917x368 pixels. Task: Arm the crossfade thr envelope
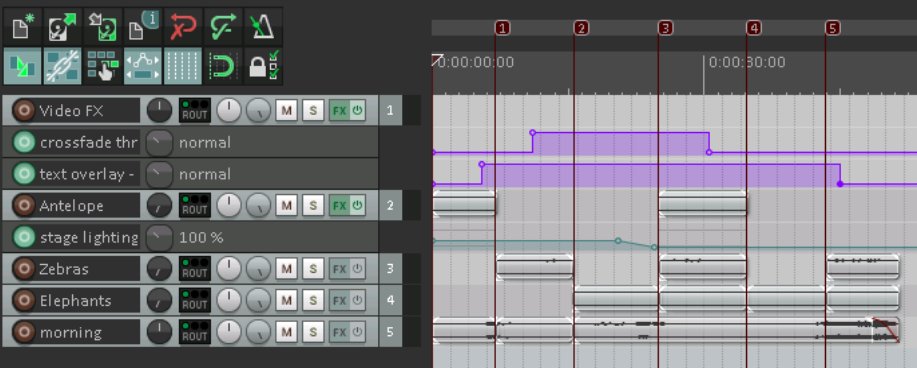24,142
